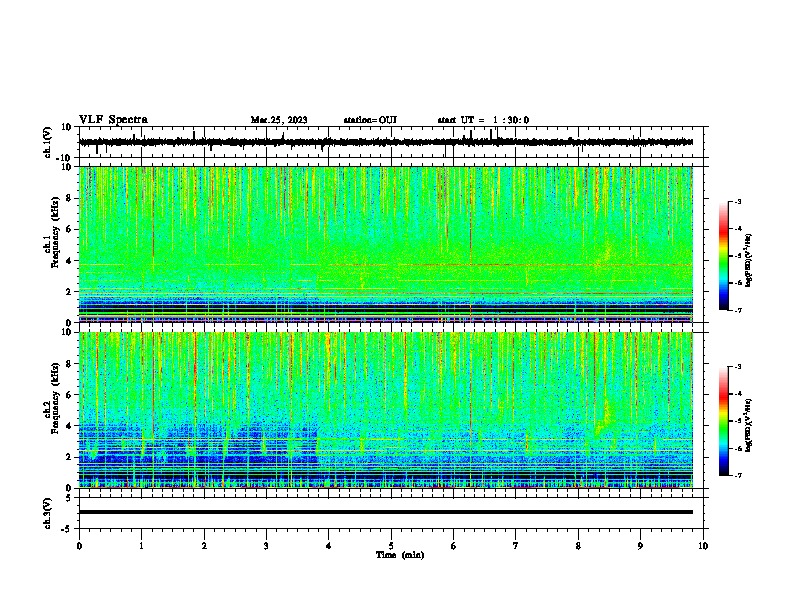Viewport: 792px width, 612px height.
Task: Click time axis tick label "9"
Action: [x=640, y=546]
